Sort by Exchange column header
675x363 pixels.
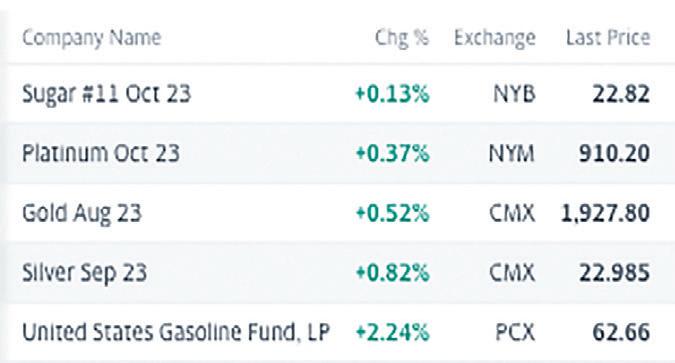[x=495, y=38]
